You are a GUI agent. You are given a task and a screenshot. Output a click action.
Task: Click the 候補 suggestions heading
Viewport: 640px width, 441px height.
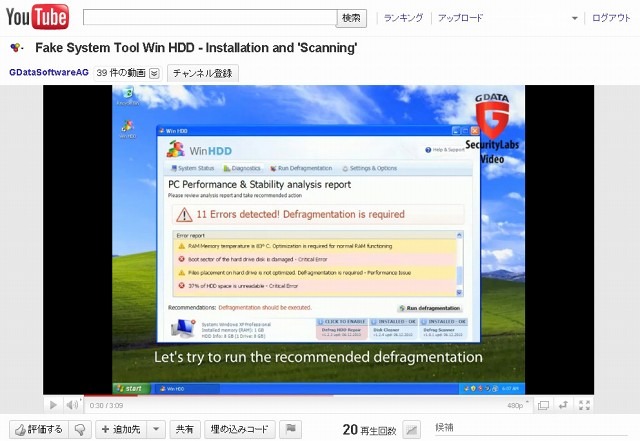[x=444, y=427]
